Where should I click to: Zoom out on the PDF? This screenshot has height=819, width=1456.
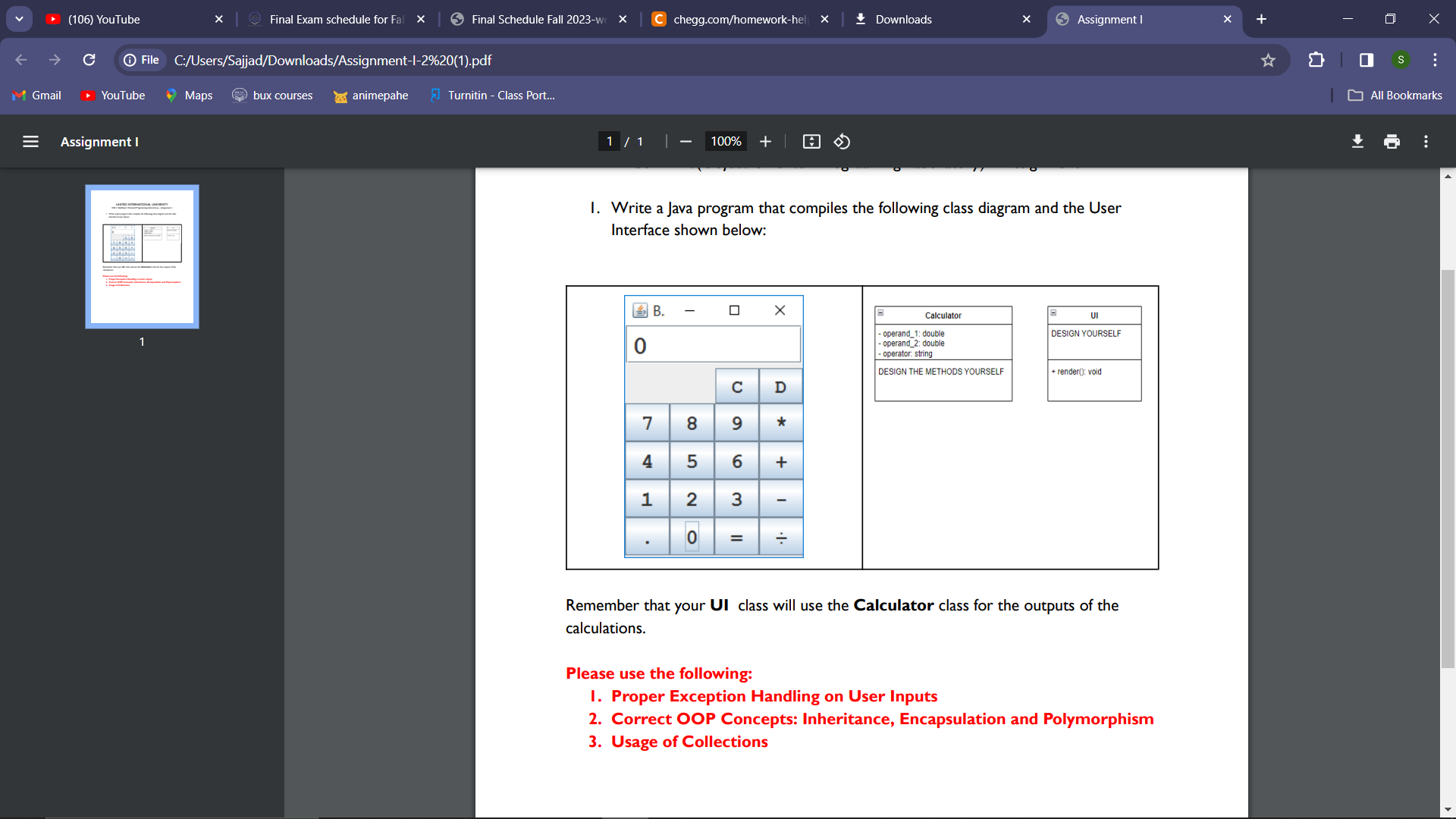pyautogui.click(x=685, y=141)
